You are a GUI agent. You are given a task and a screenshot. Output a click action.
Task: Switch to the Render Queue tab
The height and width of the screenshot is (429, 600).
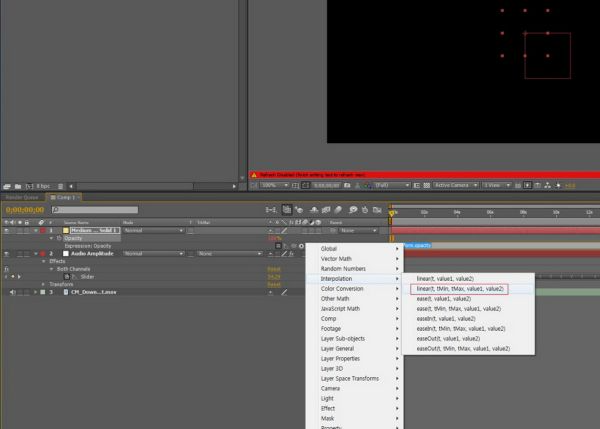click(22, 197)
